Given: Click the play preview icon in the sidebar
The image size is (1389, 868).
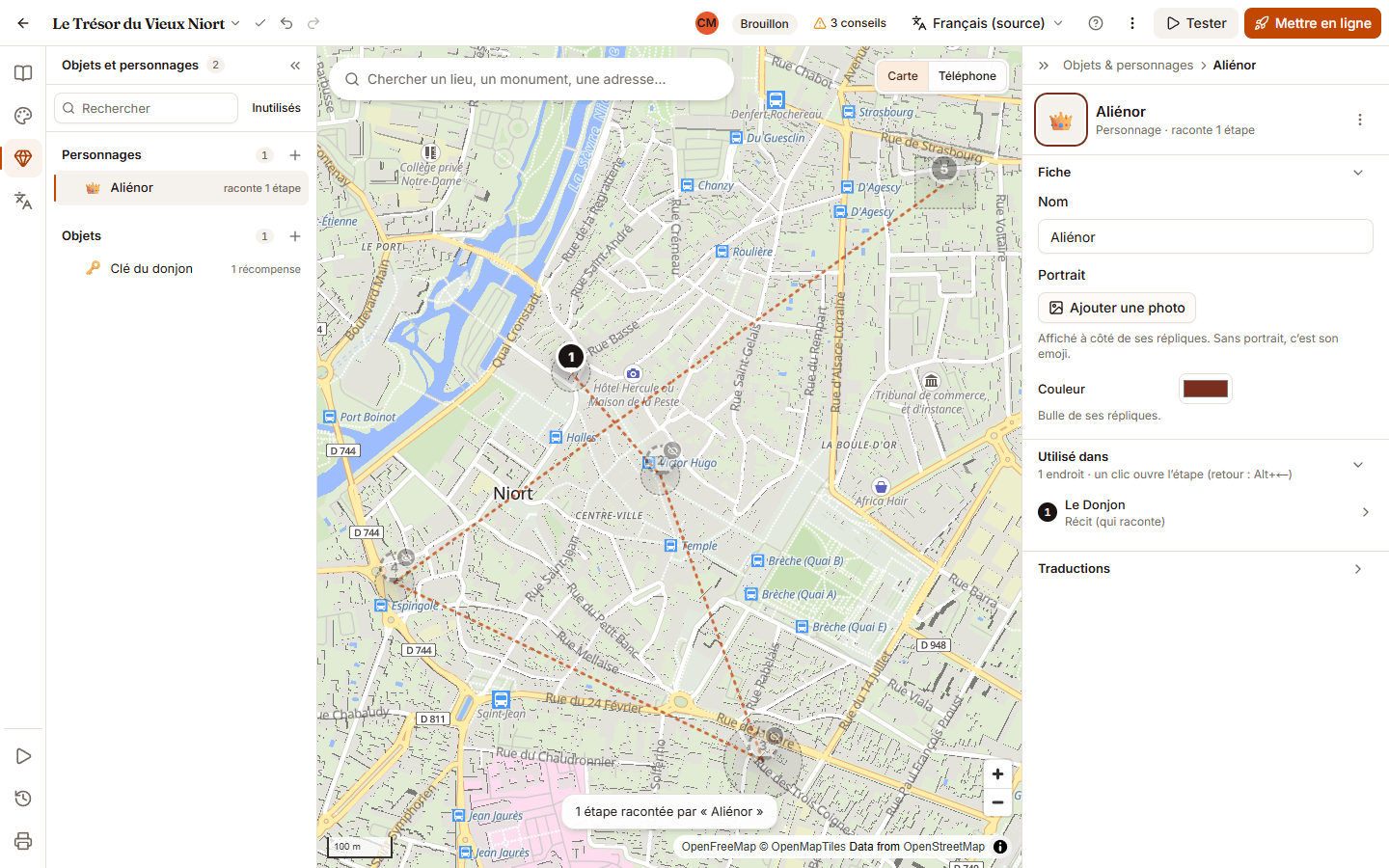Looking at the screenshot, I should tap(23, 756).
